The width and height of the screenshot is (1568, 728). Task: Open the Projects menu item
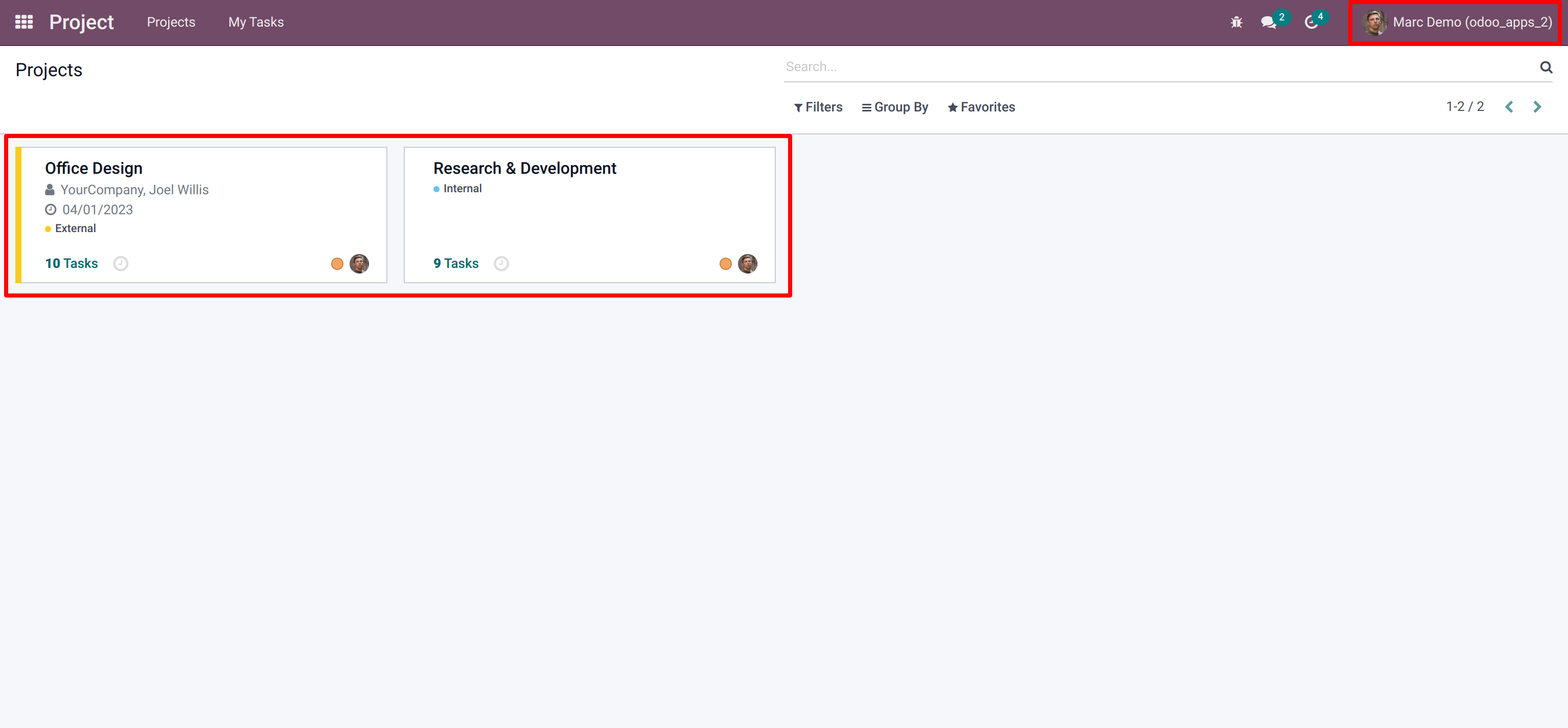(171, 22)
